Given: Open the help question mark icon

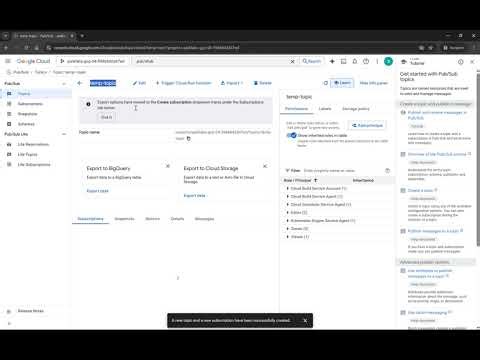Looking at the screenshot, I should pyautogui.click(x=366, y=61).
